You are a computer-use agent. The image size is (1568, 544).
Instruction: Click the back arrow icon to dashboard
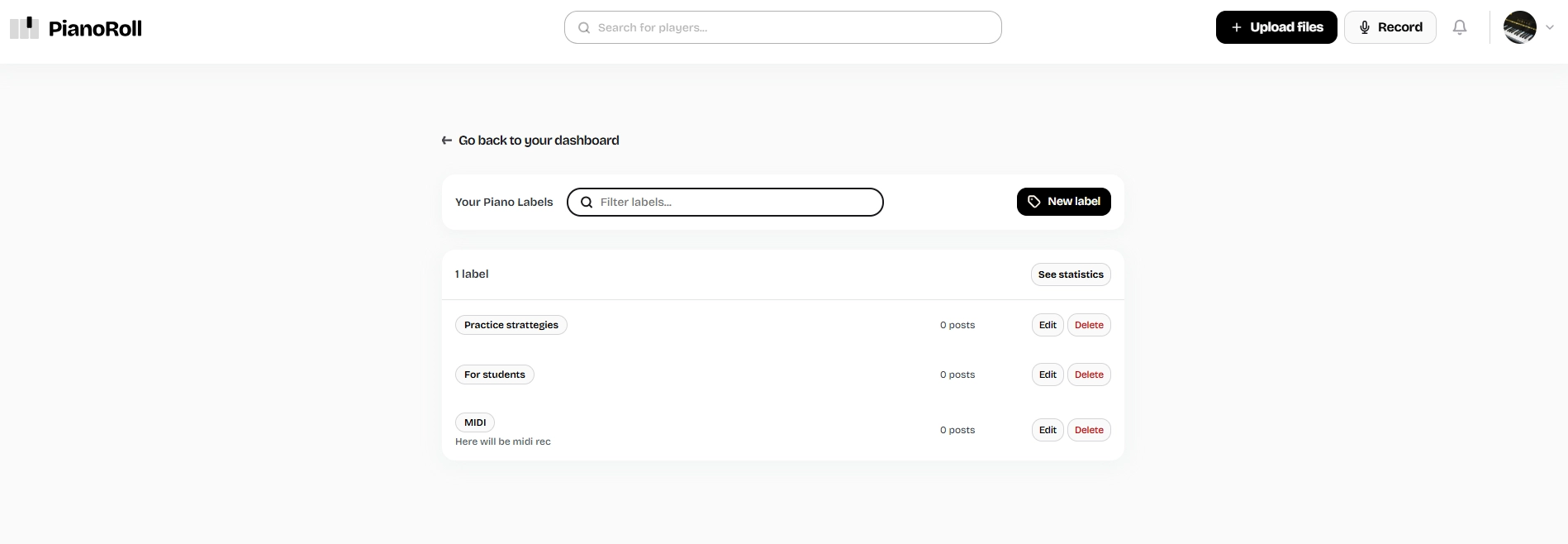[x=447, y=141]
